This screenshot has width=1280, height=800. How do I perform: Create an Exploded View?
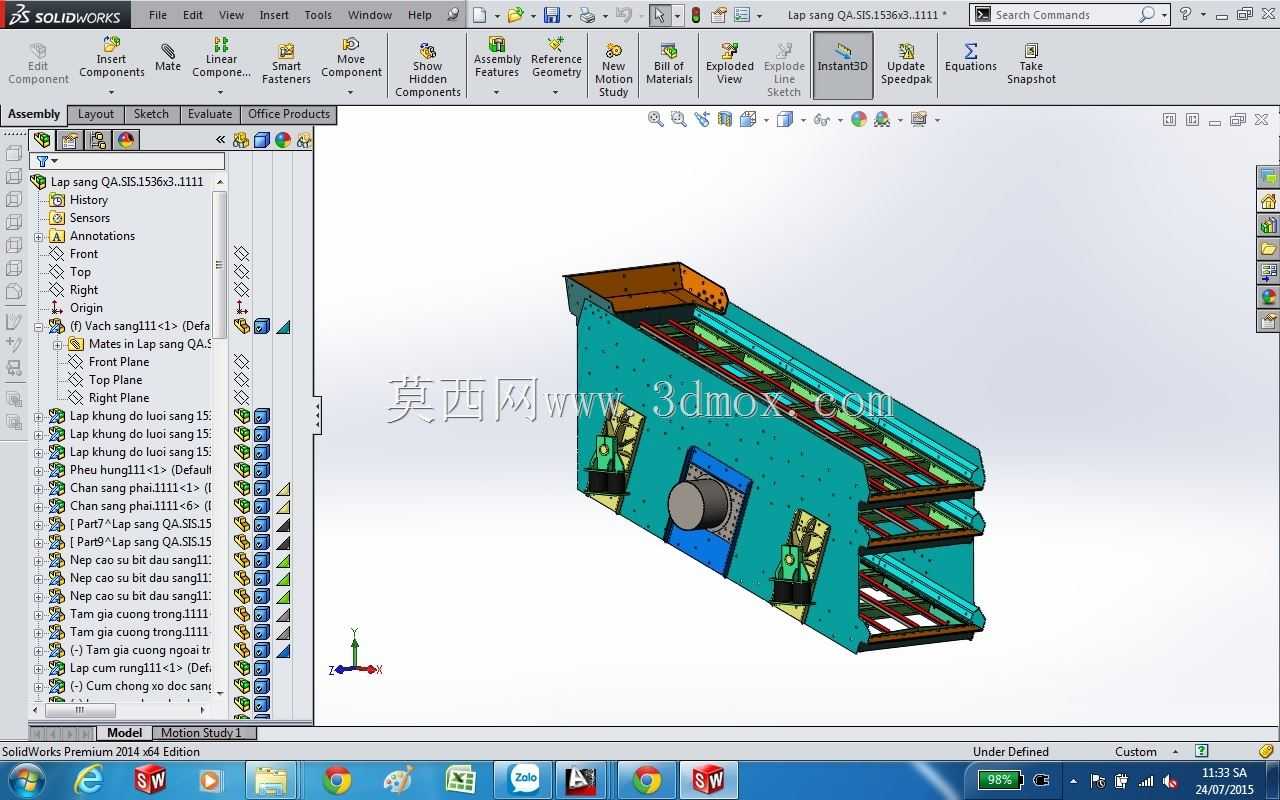coord(730,64)
